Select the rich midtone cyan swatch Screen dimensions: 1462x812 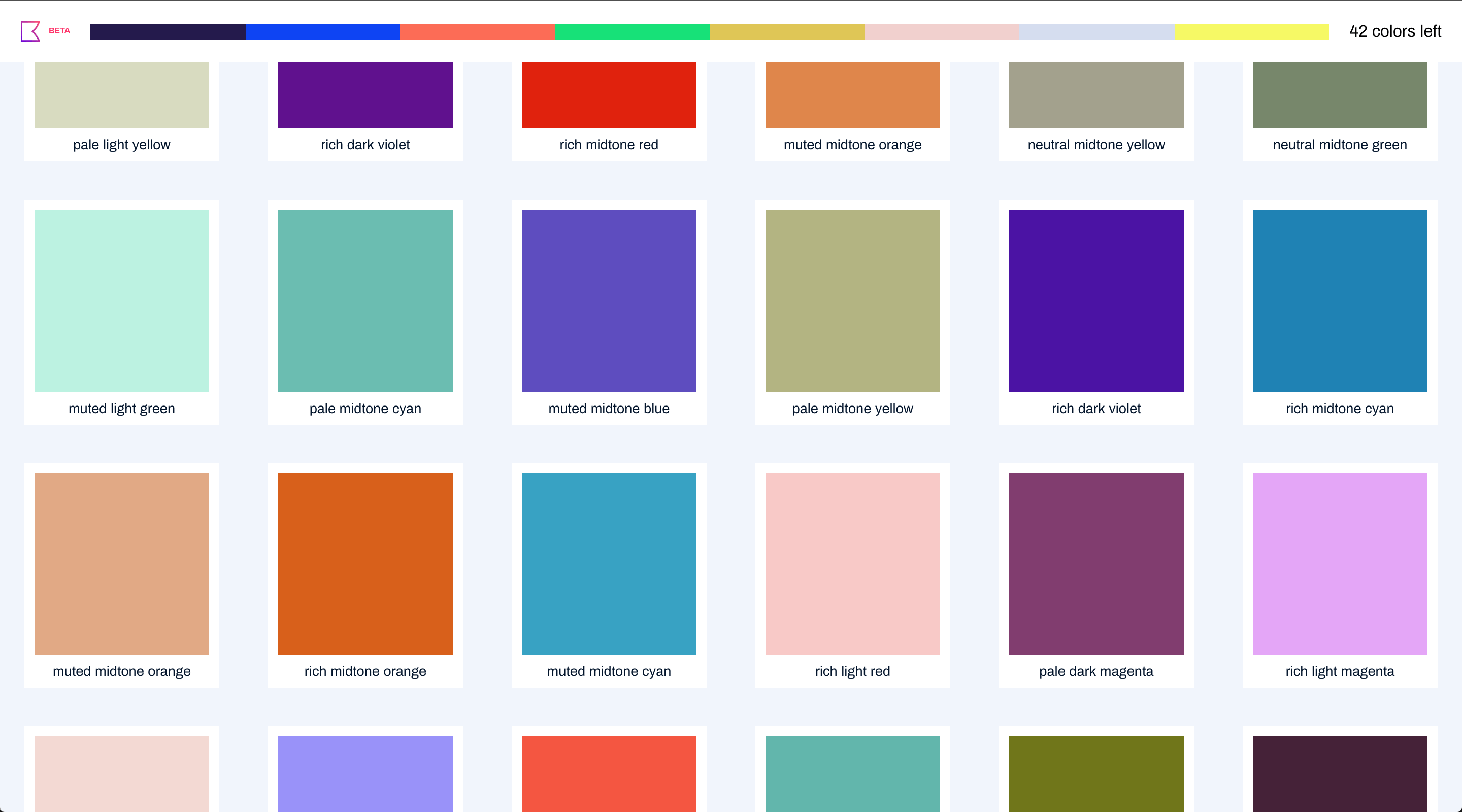pos(1340,301)
